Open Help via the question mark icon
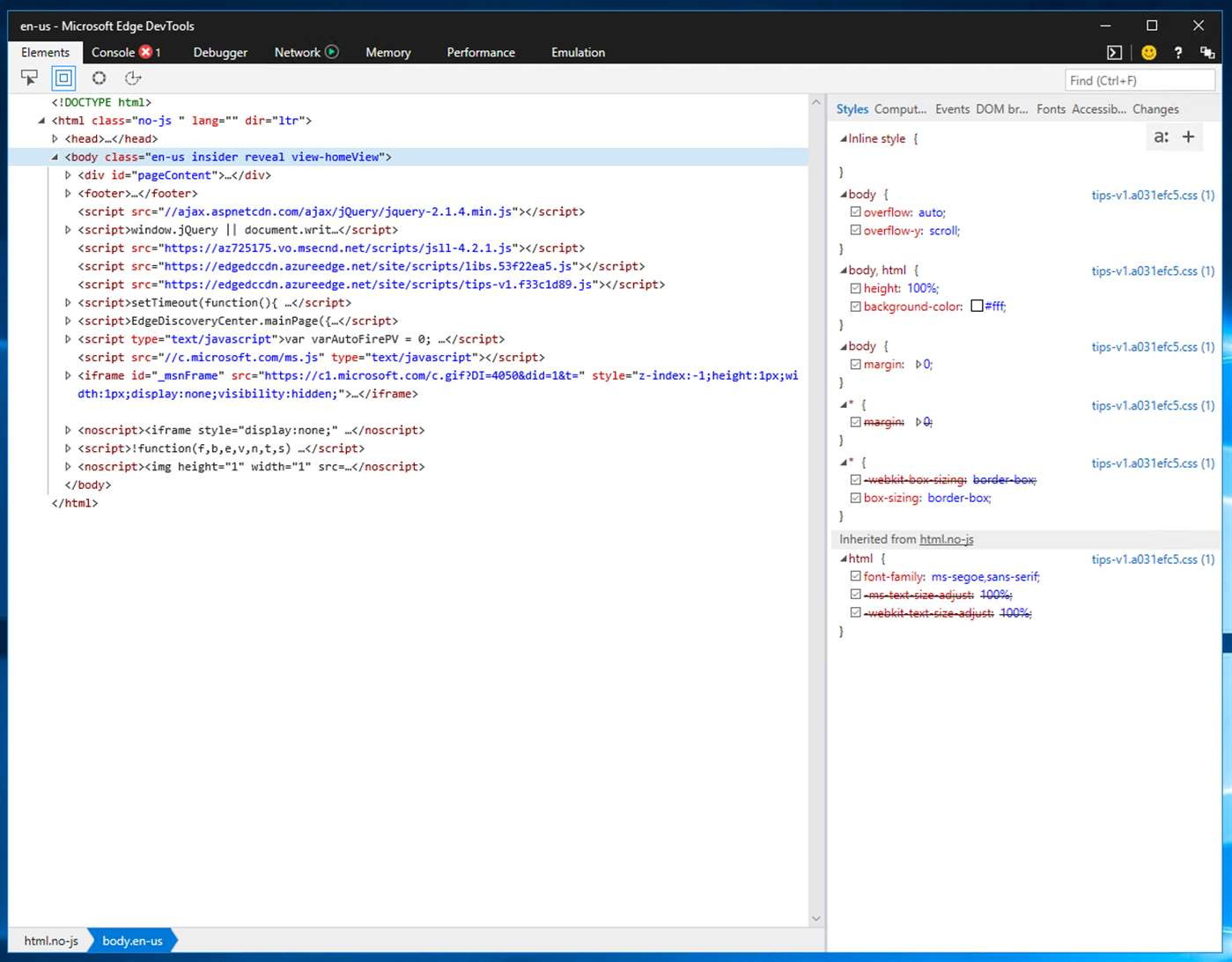 (1177, 53)
